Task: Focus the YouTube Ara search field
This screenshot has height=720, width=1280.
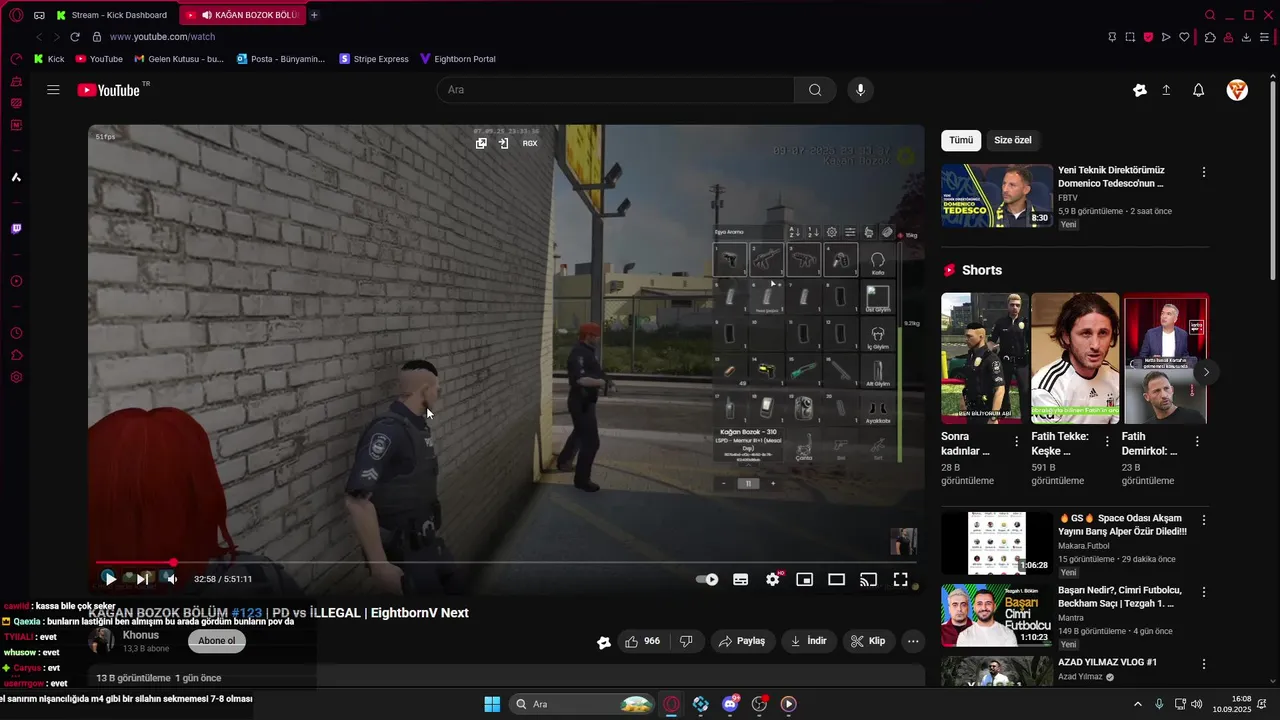Action: pyautogui.click(x=616, y=90)
